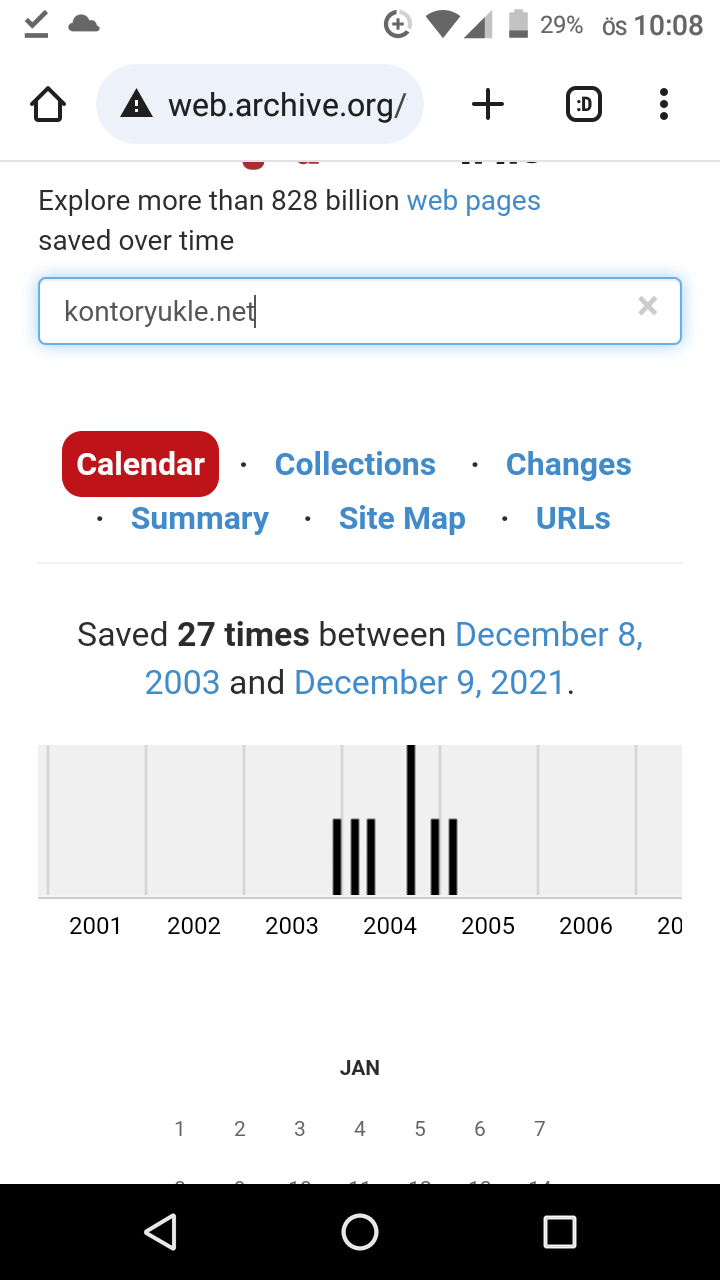Screen dimensions: 720x1280
Task: Open the browser three-dot menu
Action: pos(664,104)
